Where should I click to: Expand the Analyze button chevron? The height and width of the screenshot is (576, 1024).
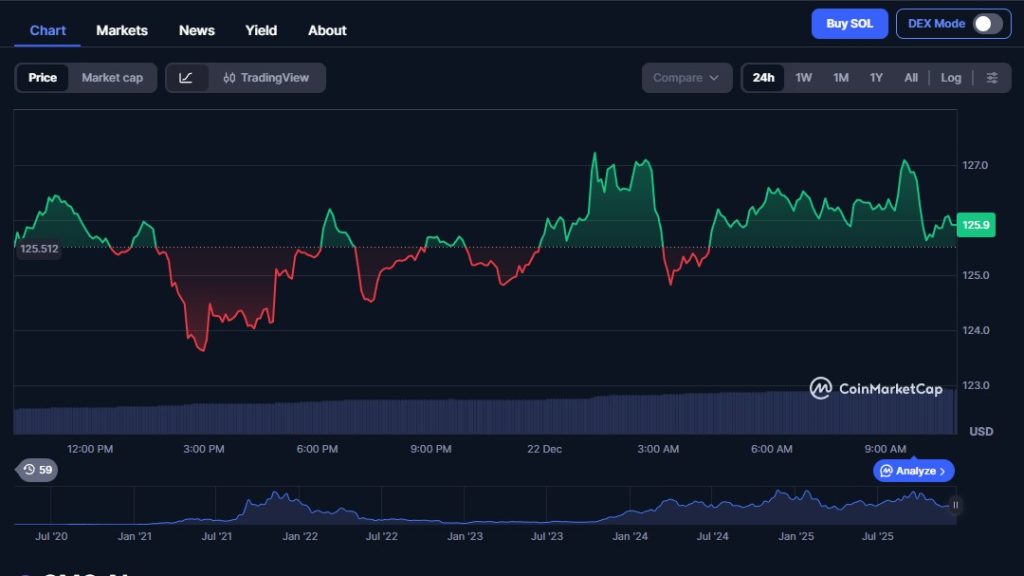point(942,471)
